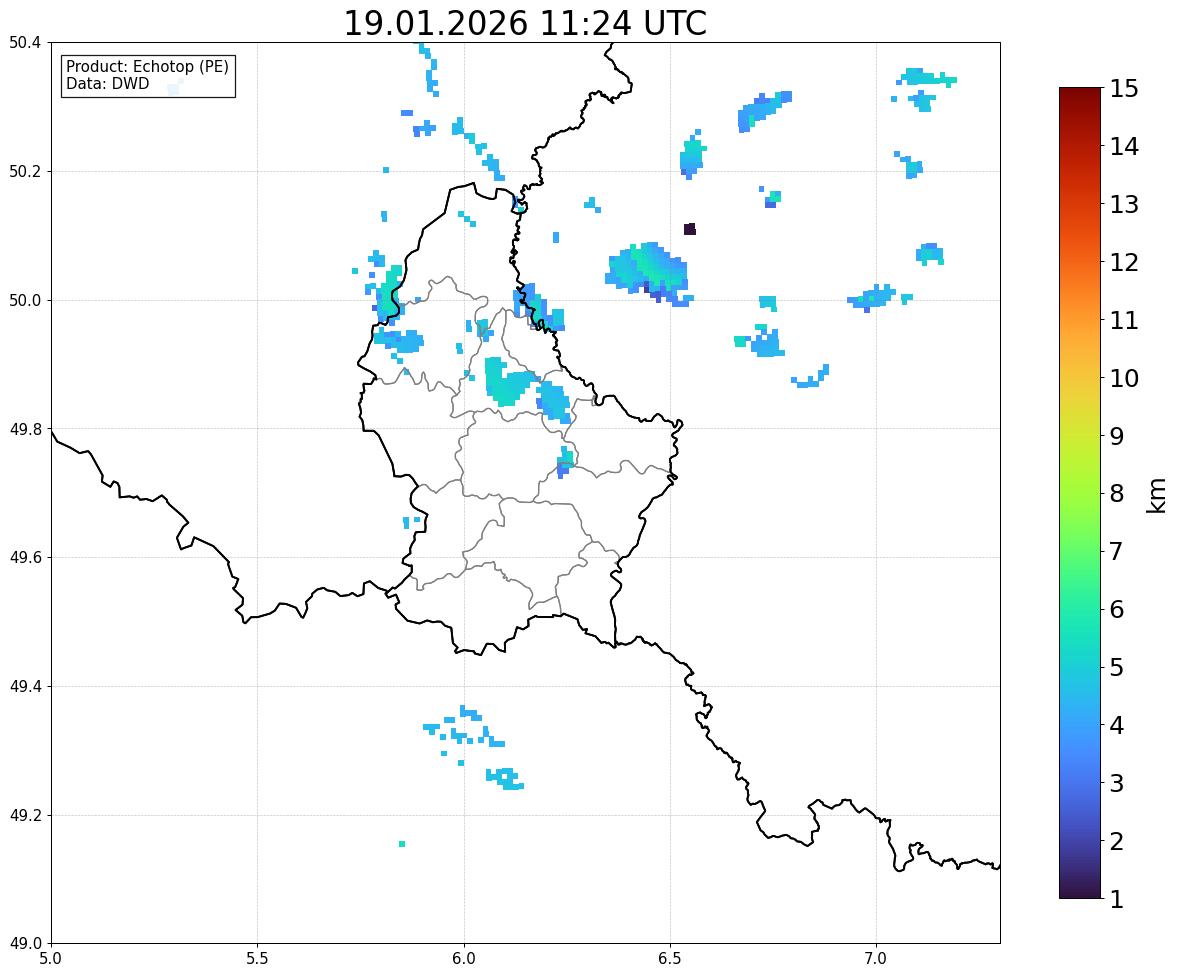
Task: Click the colorbar tick label 10
Action: pyautogui.click(x=1124, y=378)
